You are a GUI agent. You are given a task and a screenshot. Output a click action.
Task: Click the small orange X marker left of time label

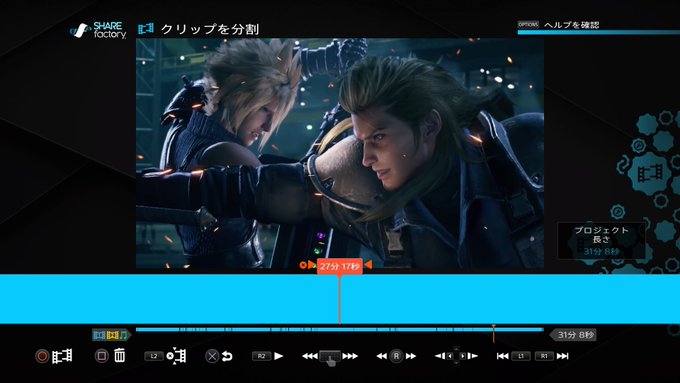click(303, 265)
